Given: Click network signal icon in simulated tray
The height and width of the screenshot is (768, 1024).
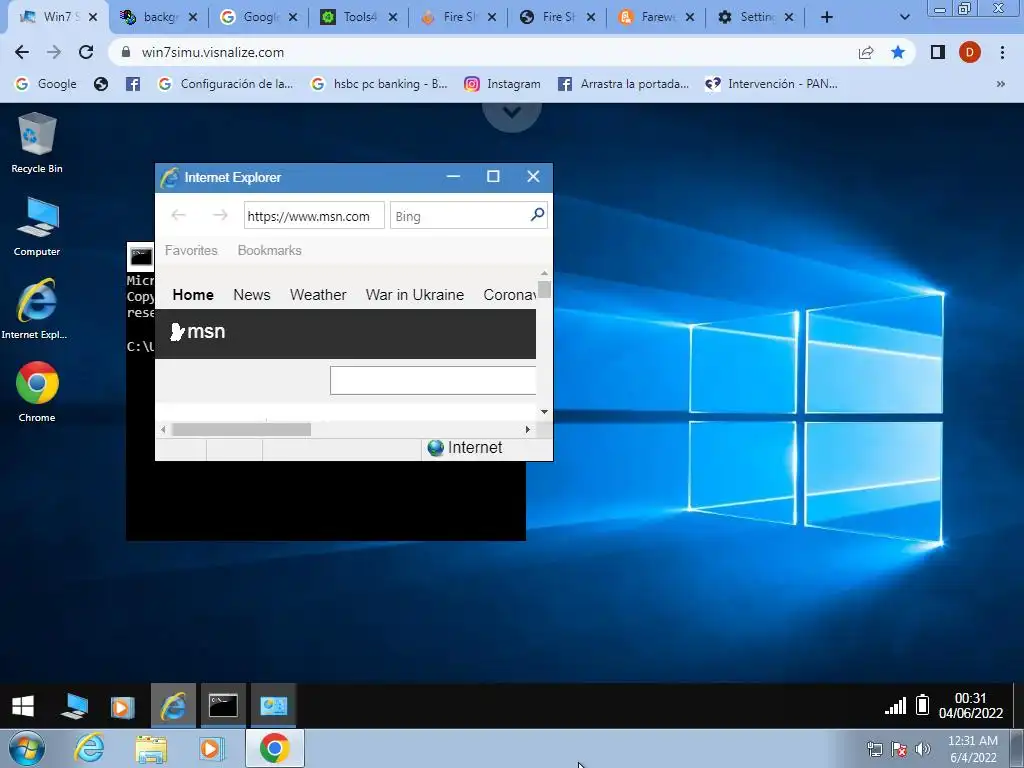Looking at the screenshot, I should [895, 705].
